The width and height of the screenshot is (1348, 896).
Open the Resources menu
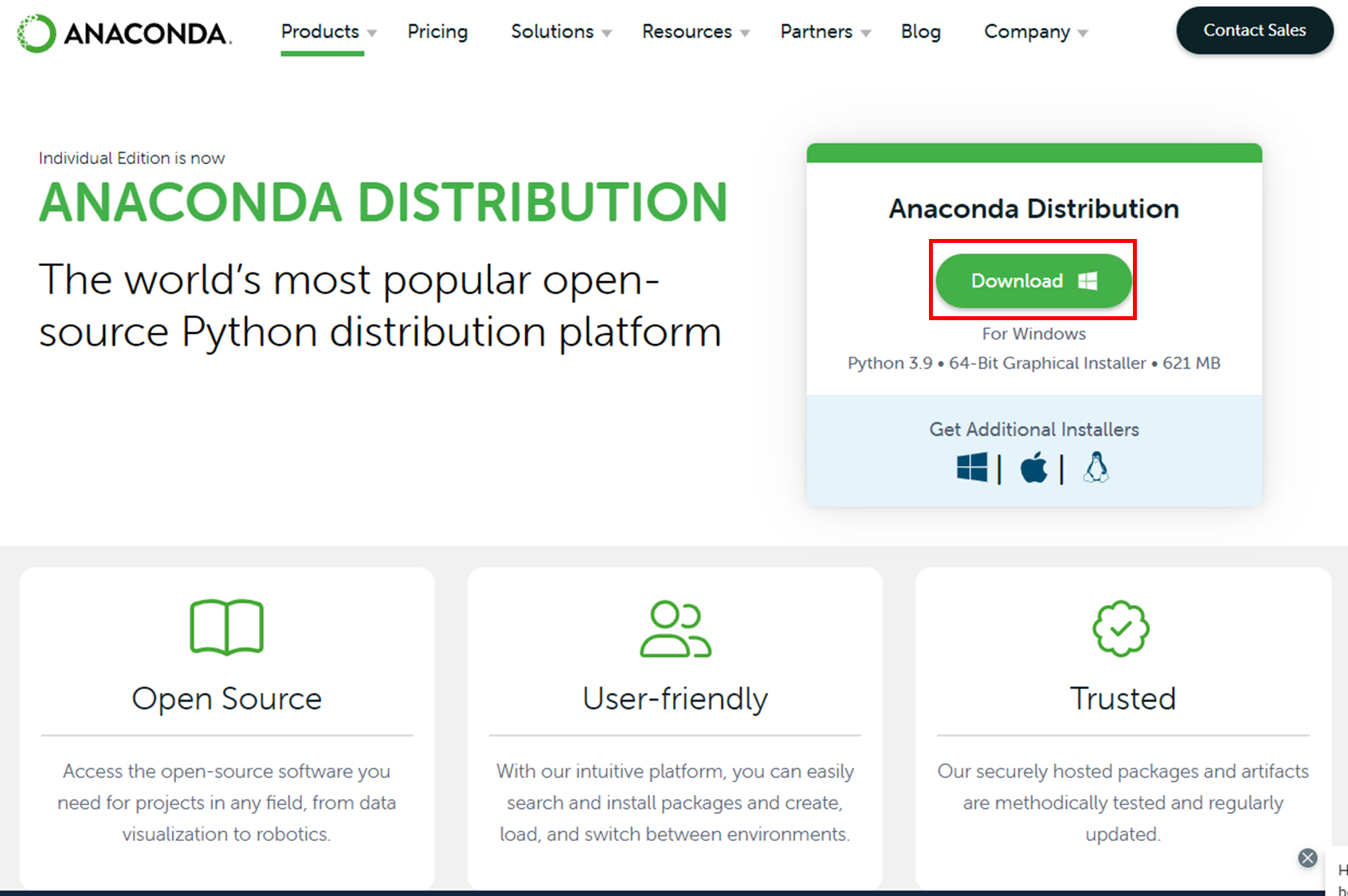[x=687, y=31]
